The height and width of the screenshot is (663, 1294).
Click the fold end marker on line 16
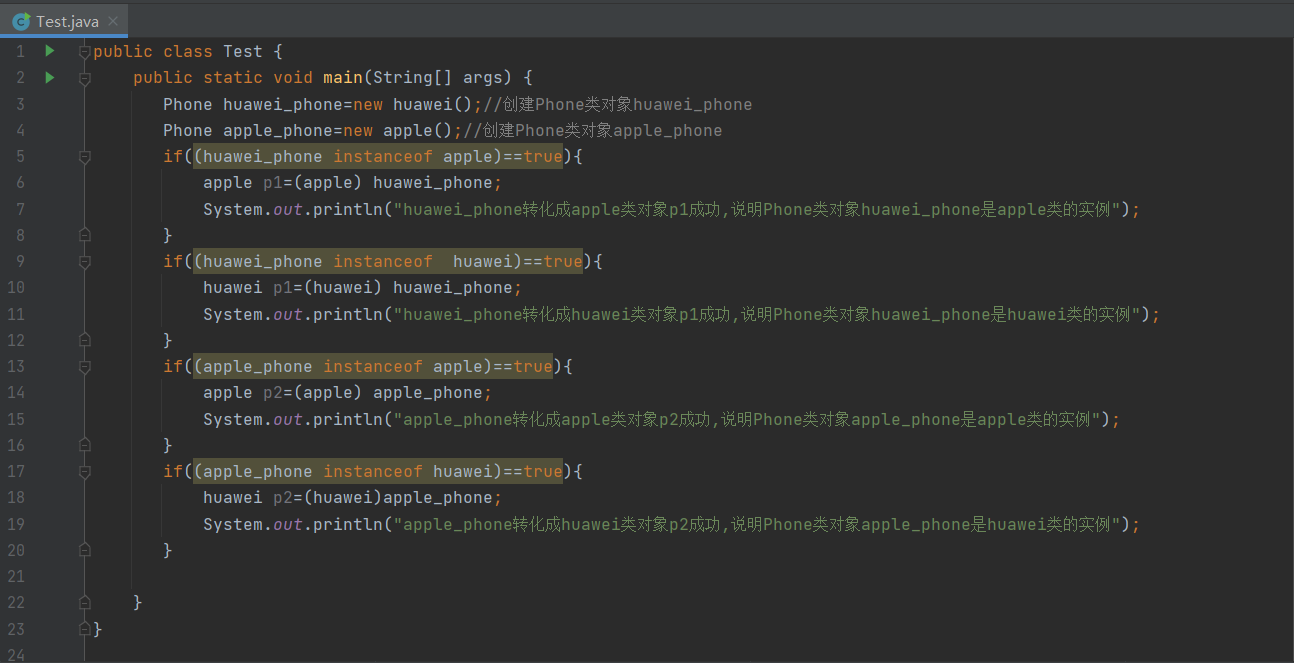pyautogui.click(x=85, y=445)
